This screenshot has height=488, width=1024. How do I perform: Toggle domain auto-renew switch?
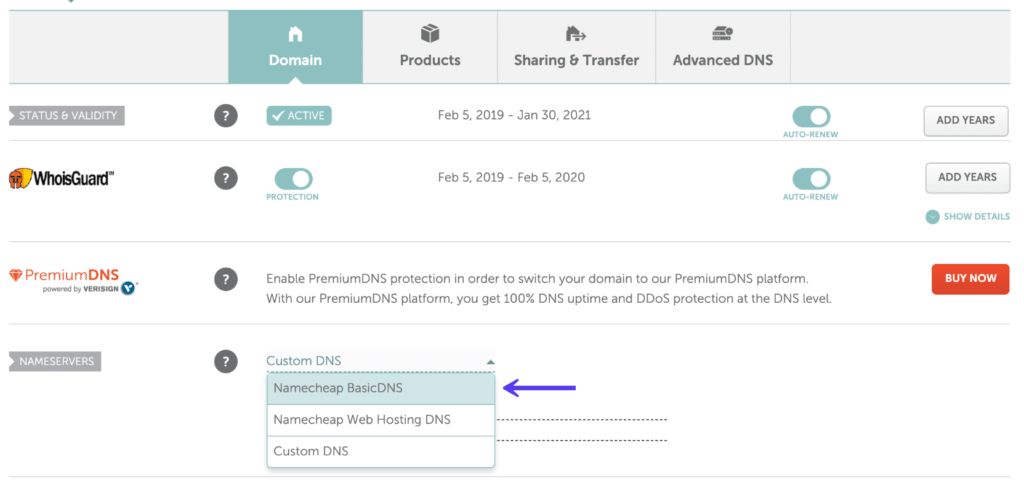pos(811,117)
